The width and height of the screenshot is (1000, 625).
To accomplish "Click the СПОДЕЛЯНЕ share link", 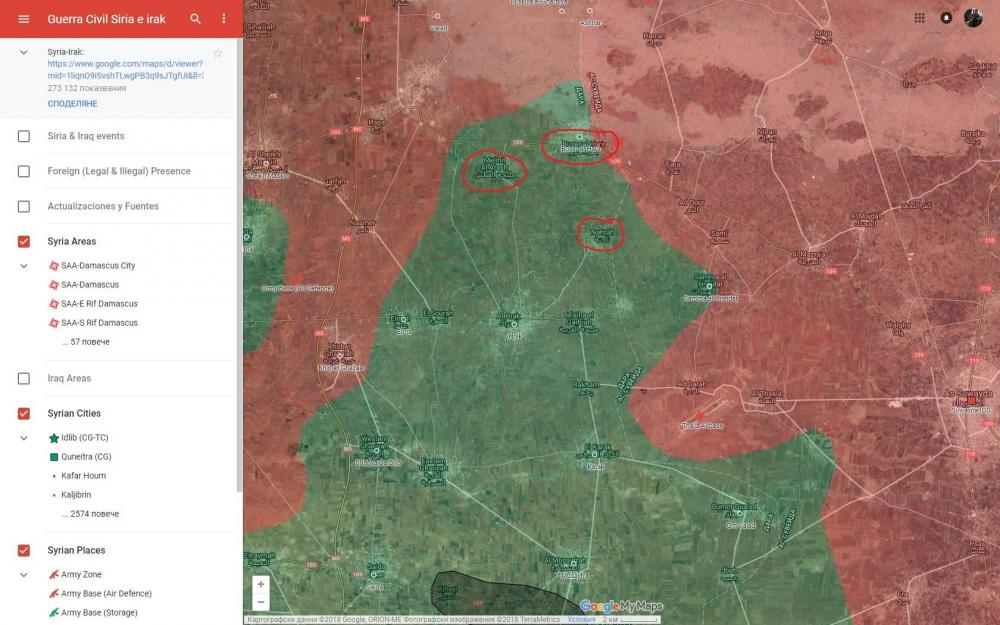I will [x=72, y=104].
